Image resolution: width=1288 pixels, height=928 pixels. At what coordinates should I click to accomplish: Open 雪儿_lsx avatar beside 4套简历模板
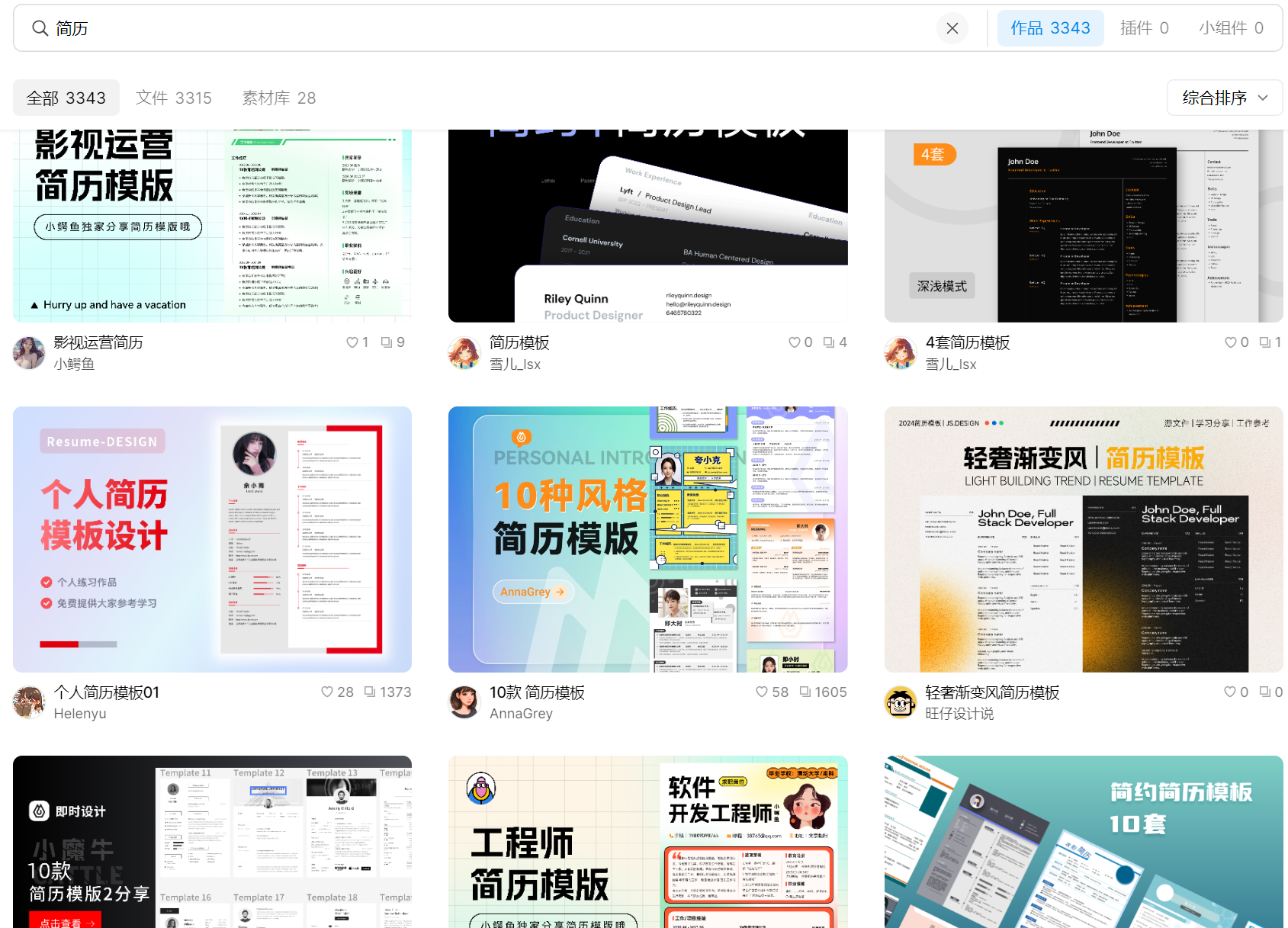901,353
